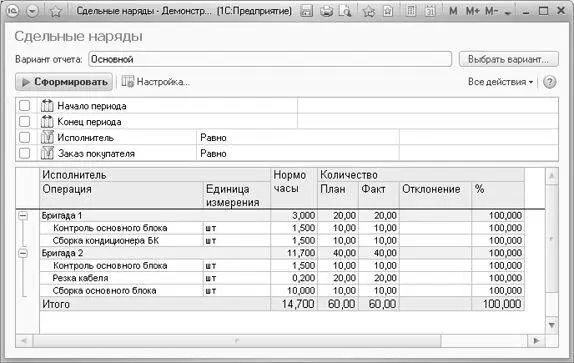Click the horizontal scroll right arrow
This screenshot has width=574, height=363.
(x=536, y=341)
